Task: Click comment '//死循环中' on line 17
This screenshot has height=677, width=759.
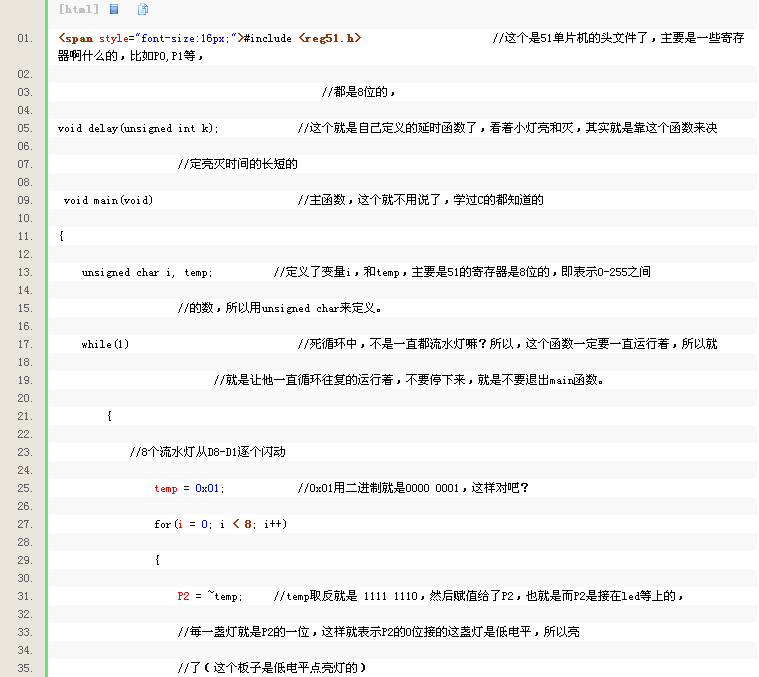Action: (507, 344)
